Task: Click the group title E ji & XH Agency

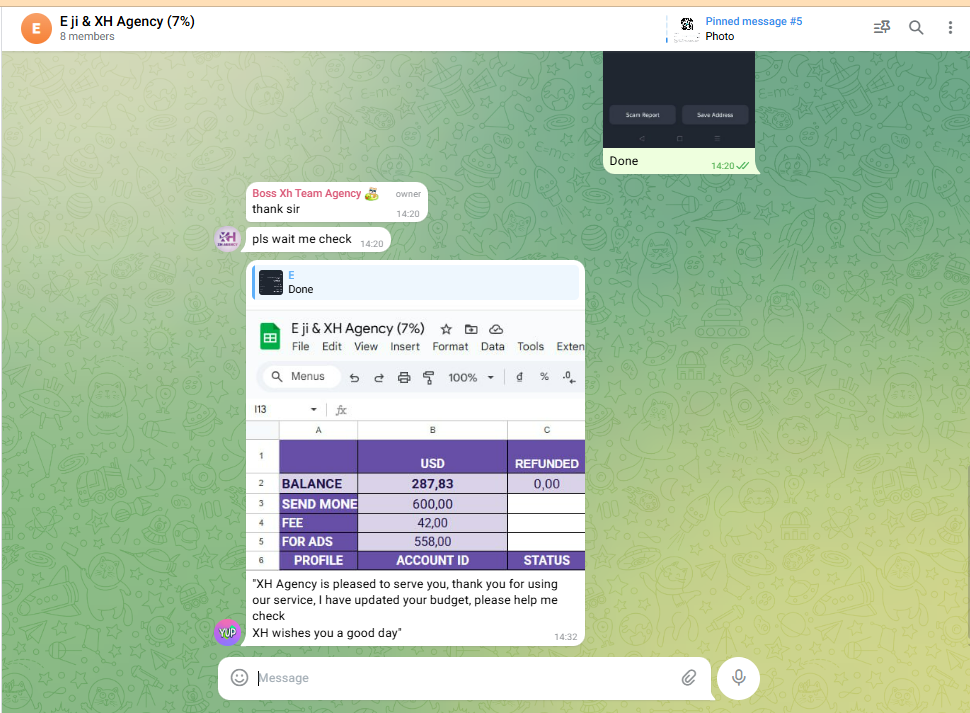Action: (127, 20)
